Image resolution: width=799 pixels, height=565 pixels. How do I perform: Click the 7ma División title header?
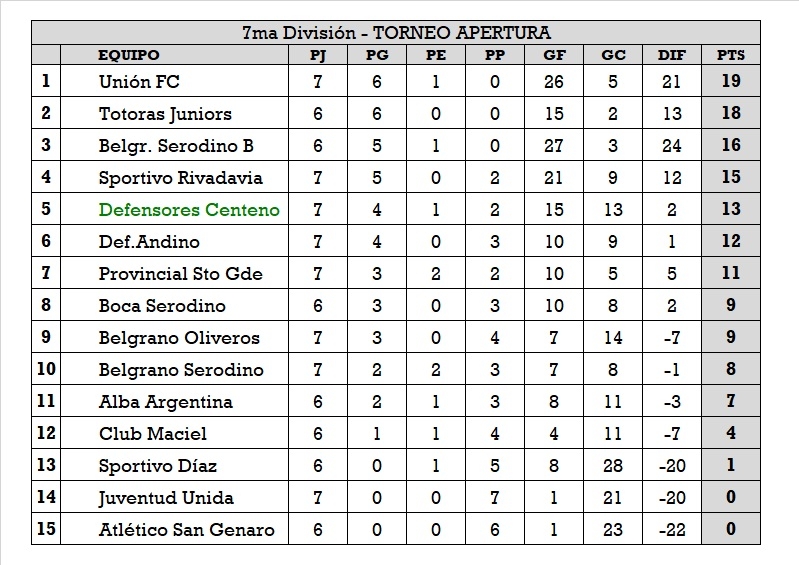(x=396, y=34)
